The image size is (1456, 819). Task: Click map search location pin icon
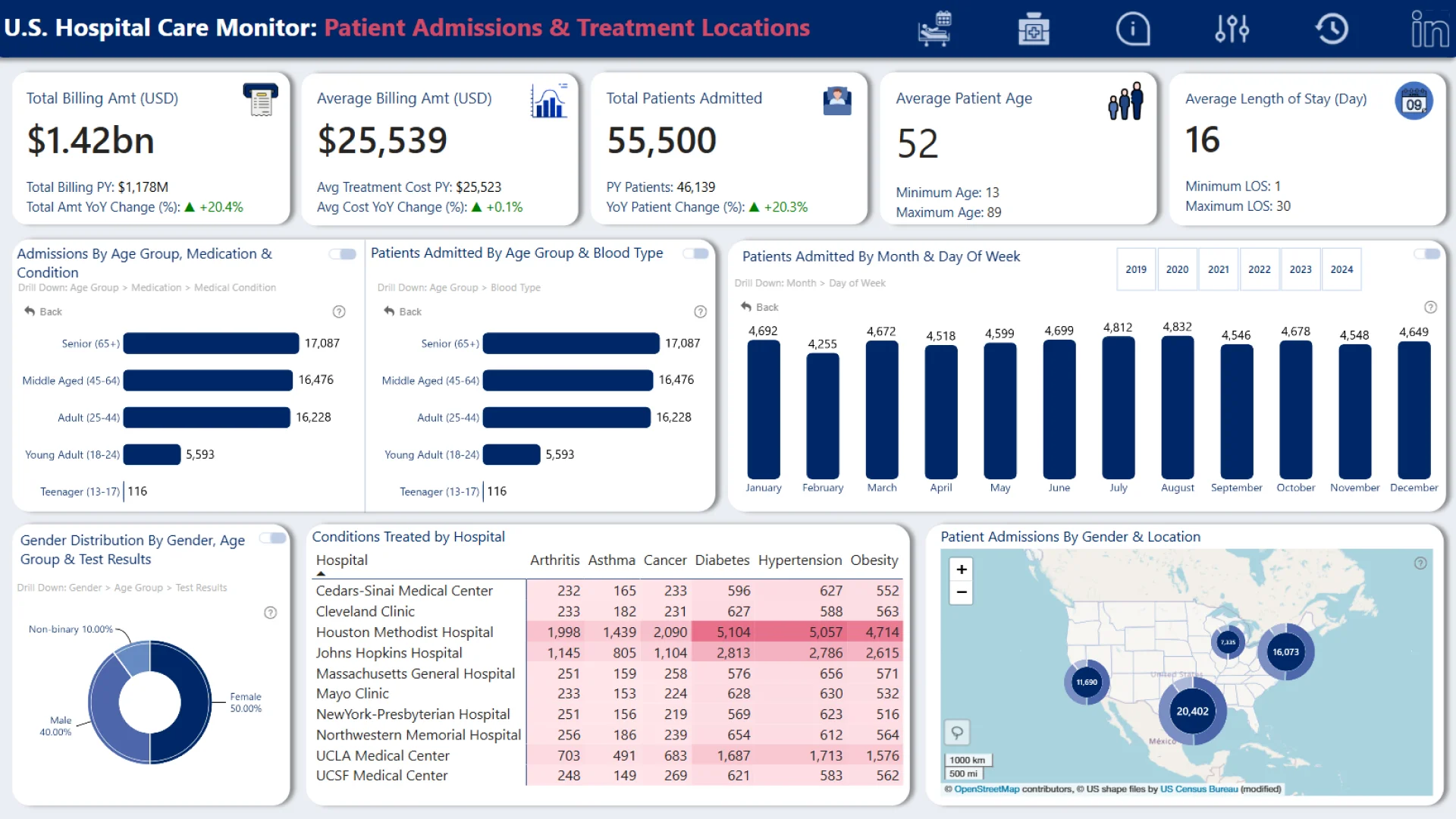click(957, 733)
